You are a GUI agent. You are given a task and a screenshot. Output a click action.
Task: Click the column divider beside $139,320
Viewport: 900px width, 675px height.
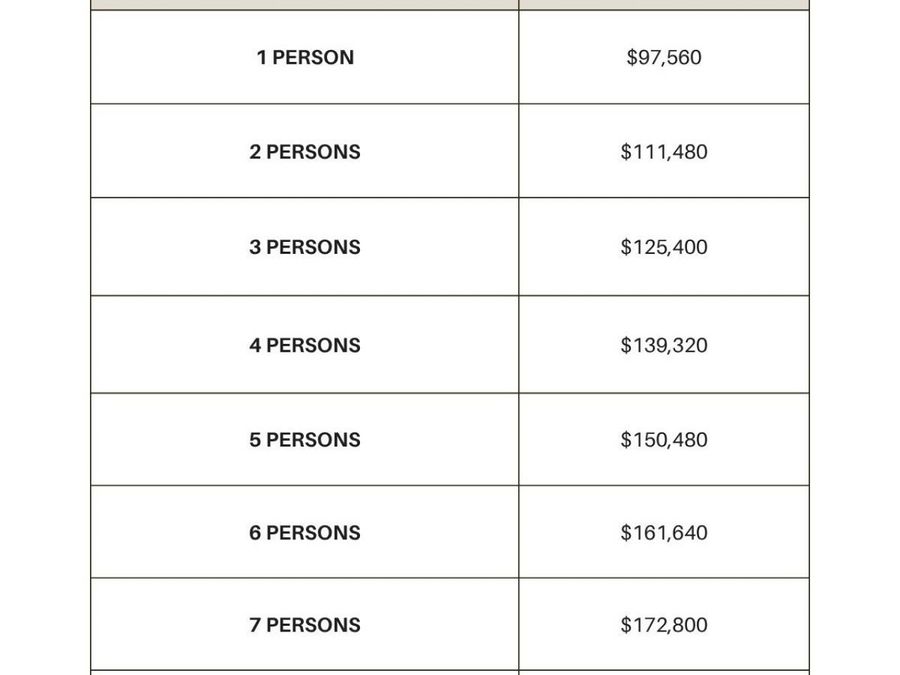[519, 345]
